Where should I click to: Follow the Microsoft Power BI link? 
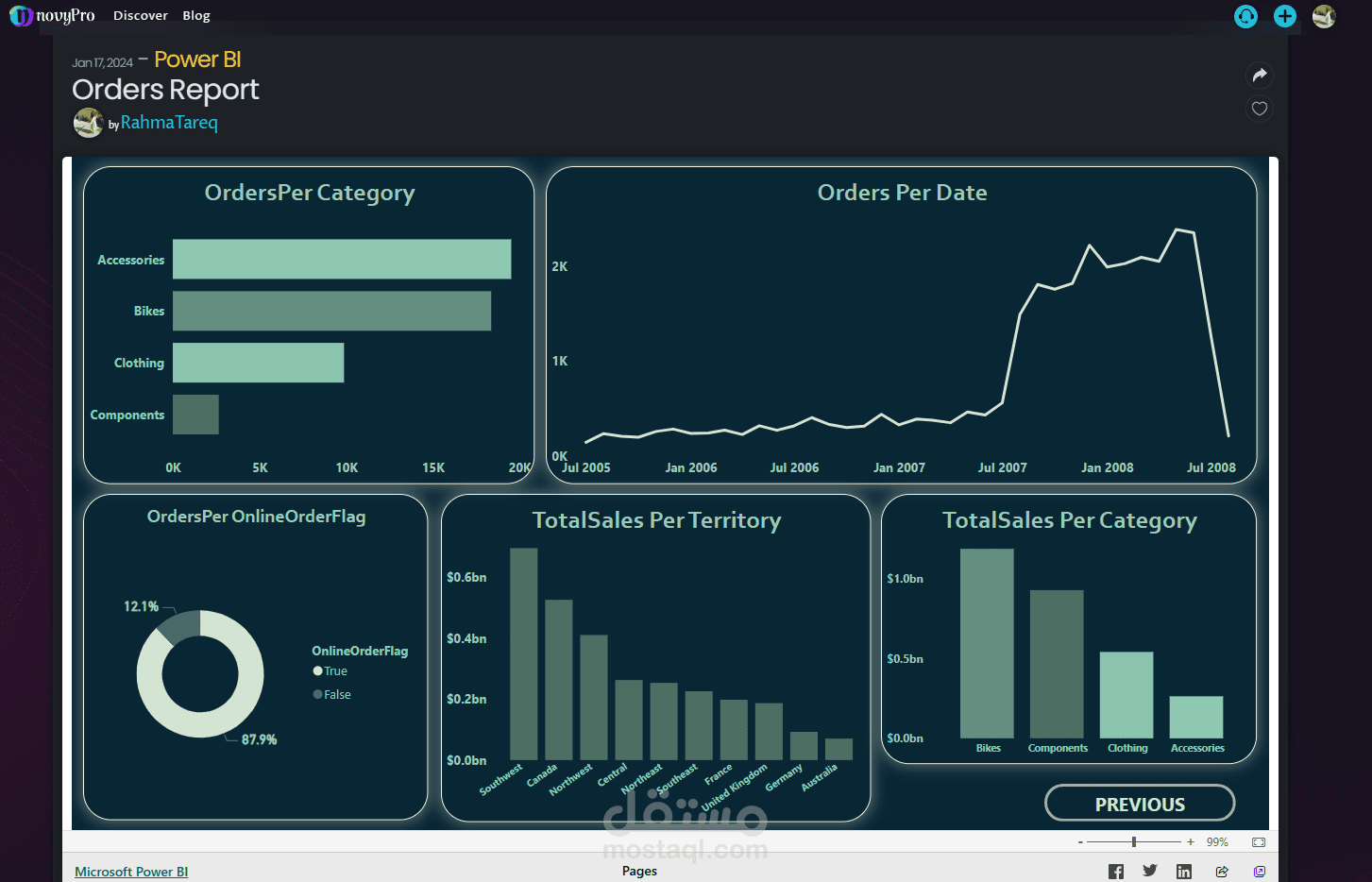coord(131,872)
